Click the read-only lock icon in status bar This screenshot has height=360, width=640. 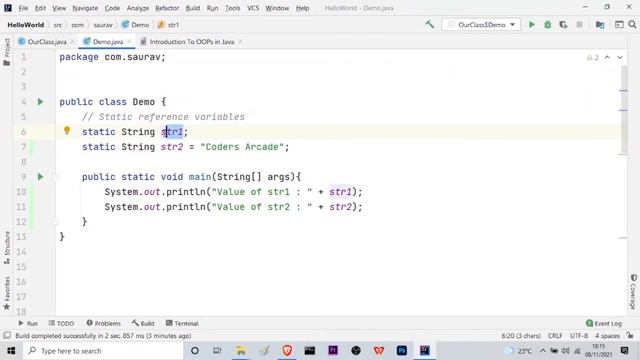click(x=630, y=336)
